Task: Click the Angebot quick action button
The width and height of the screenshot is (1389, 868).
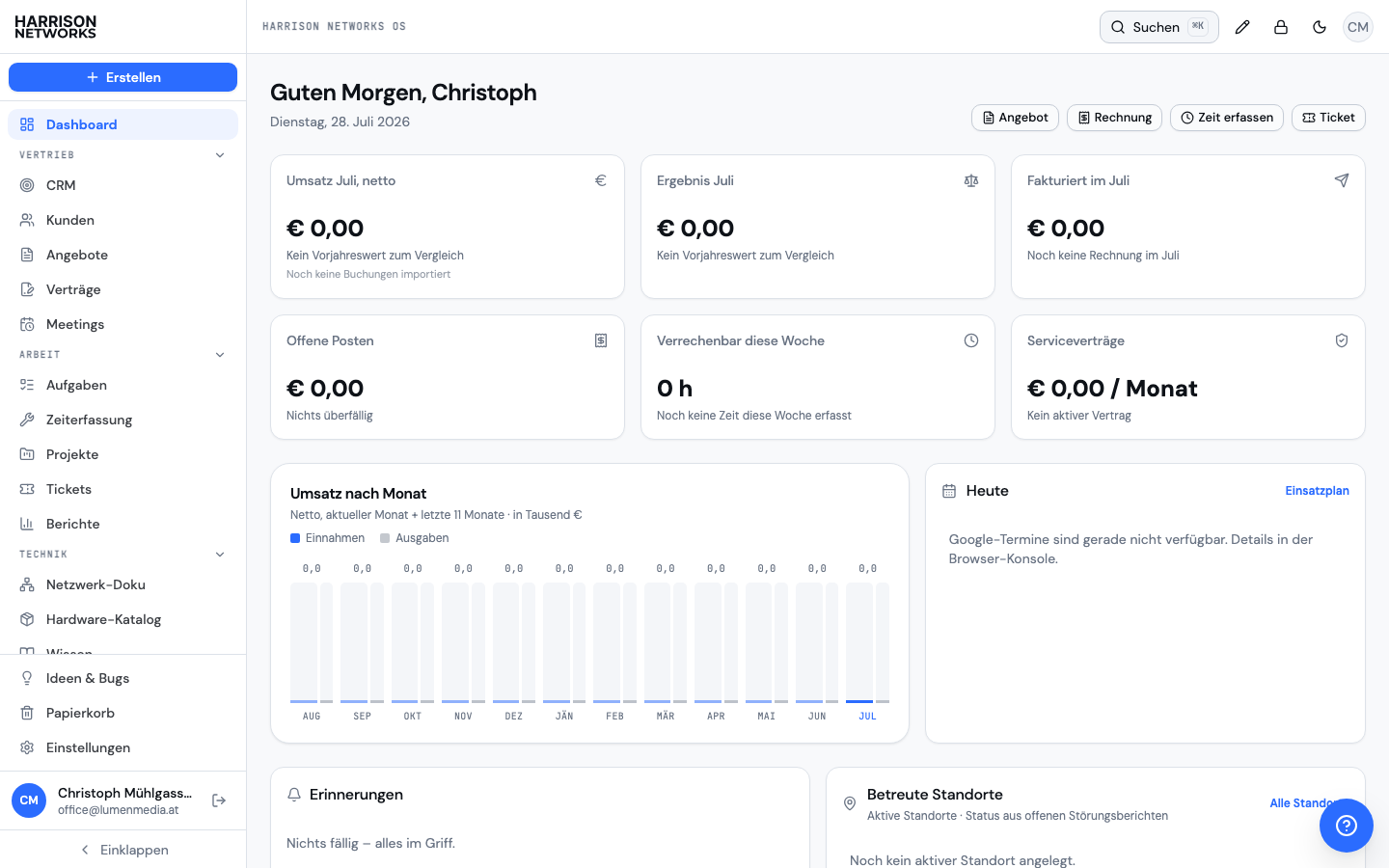Action: 1015,118
